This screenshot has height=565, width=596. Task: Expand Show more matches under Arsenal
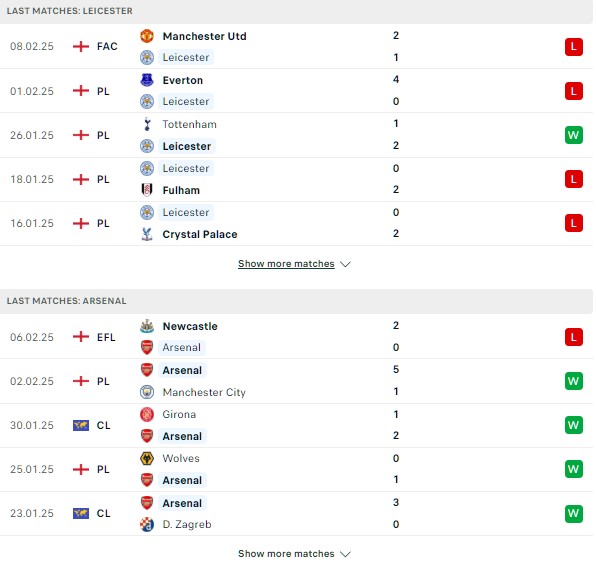286,554
